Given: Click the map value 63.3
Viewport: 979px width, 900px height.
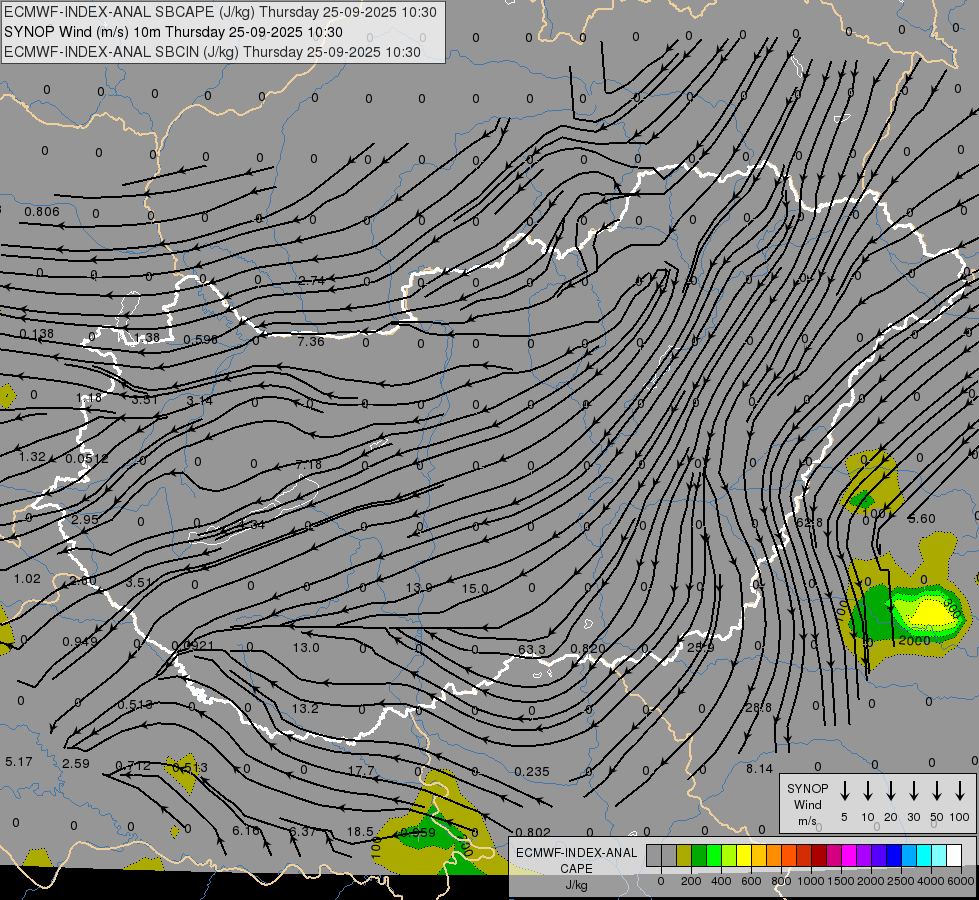Looking at the screenshot, I should (x=532, y=650).
